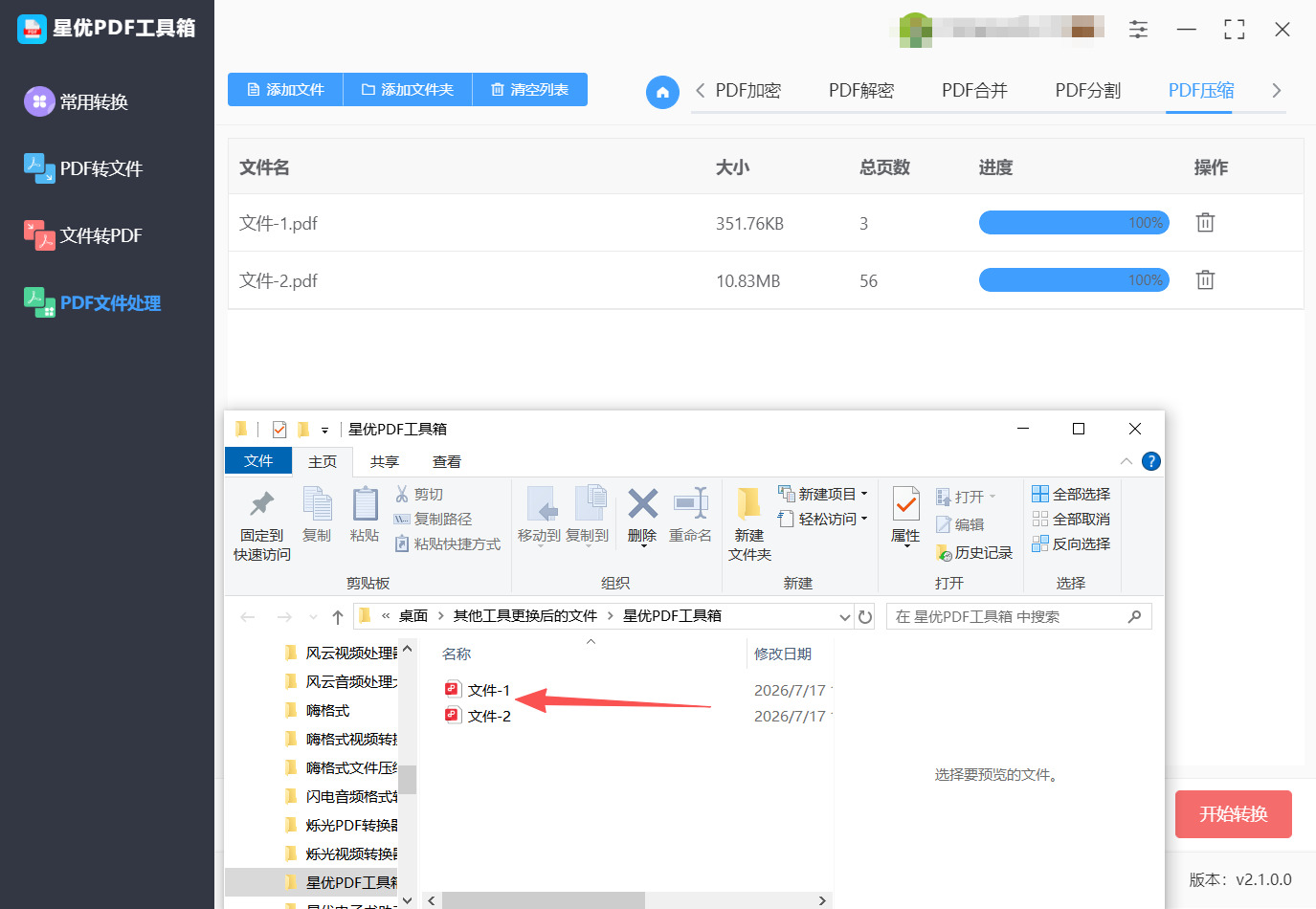The width and height of the screenshot is (1316, 909).
Task: Switch to the PDF解密 tab
Action: click(861, 91)
